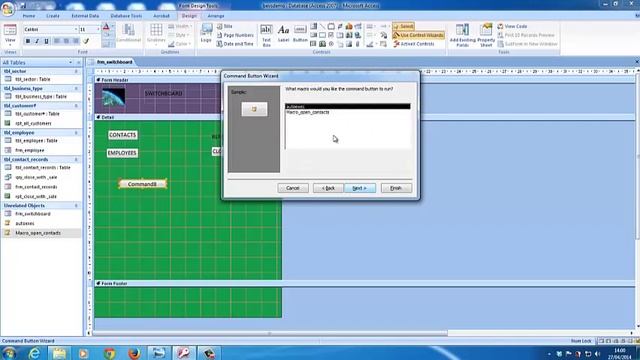Switch to the Acrobat ribbon tab

(161, 16)
